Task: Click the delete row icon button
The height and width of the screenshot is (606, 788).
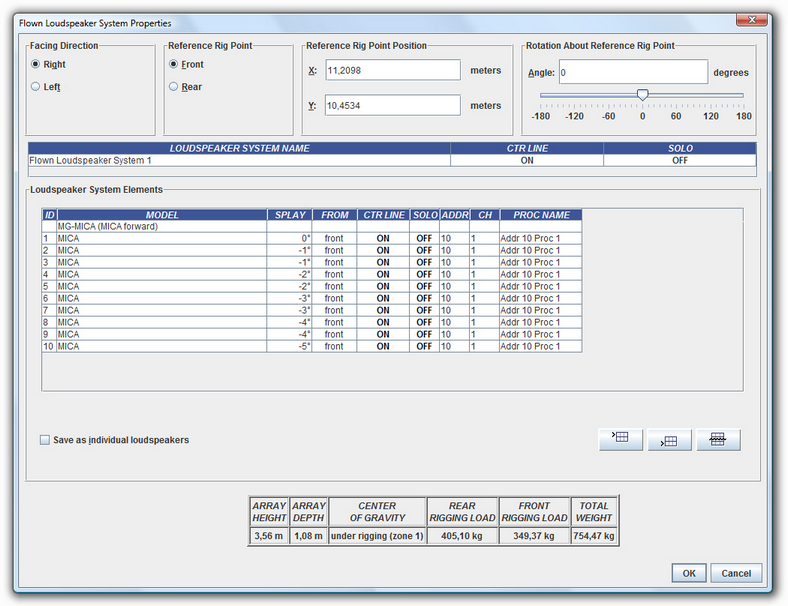Action: pyautogui.click(x=718, y=439)
